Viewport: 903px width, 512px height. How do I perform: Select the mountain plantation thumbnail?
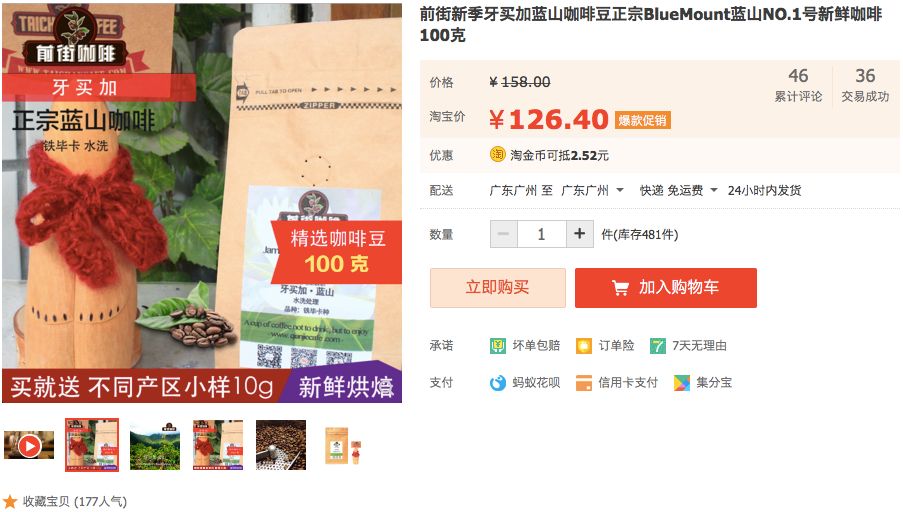tap(155, 445)
